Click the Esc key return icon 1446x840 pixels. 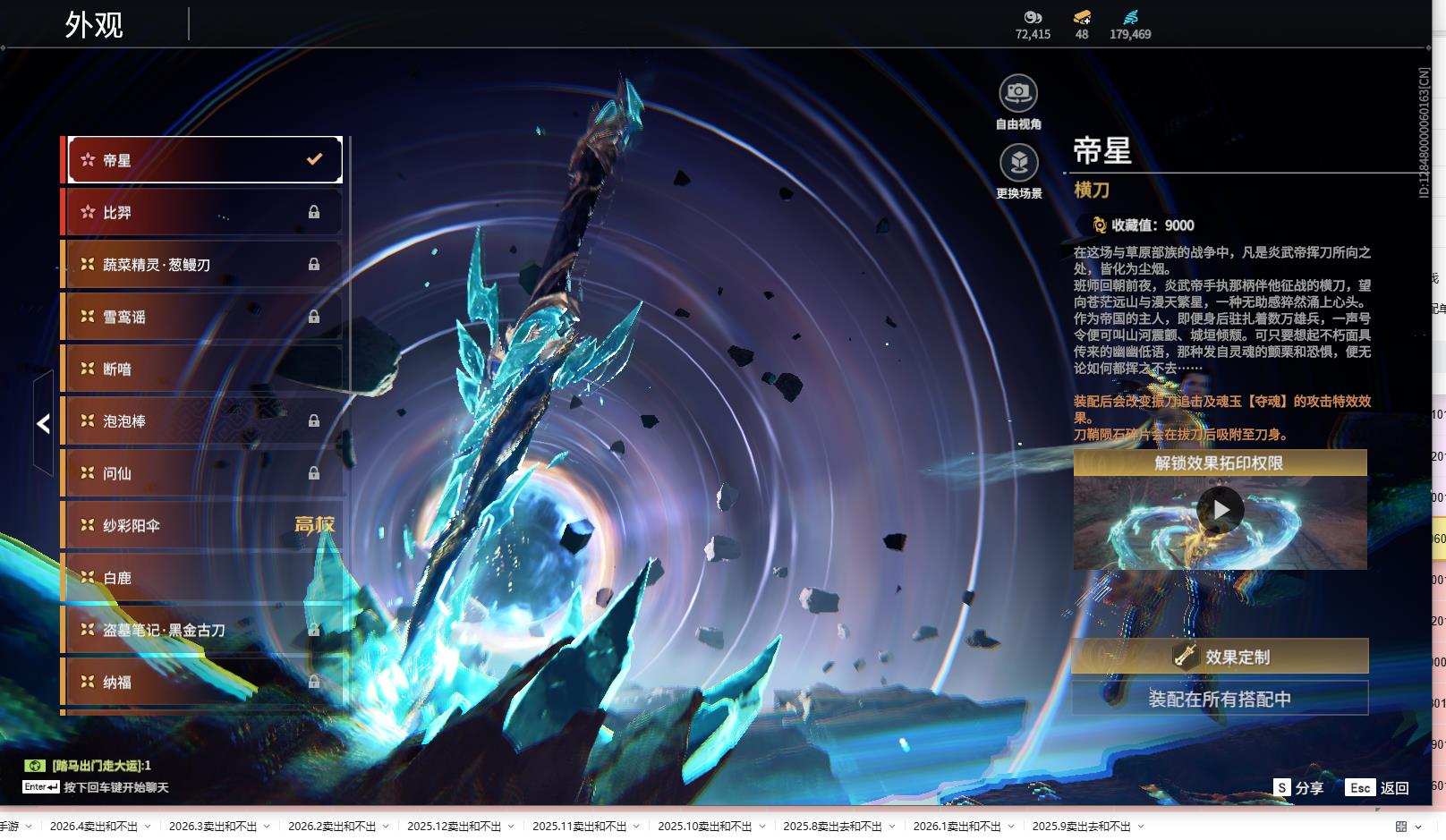(1360, 787)
